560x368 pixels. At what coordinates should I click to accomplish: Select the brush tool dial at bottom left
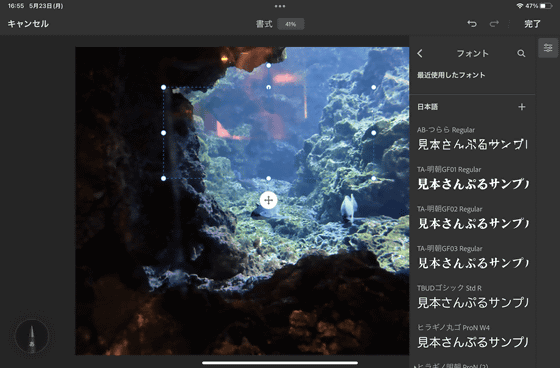point(32,336)
